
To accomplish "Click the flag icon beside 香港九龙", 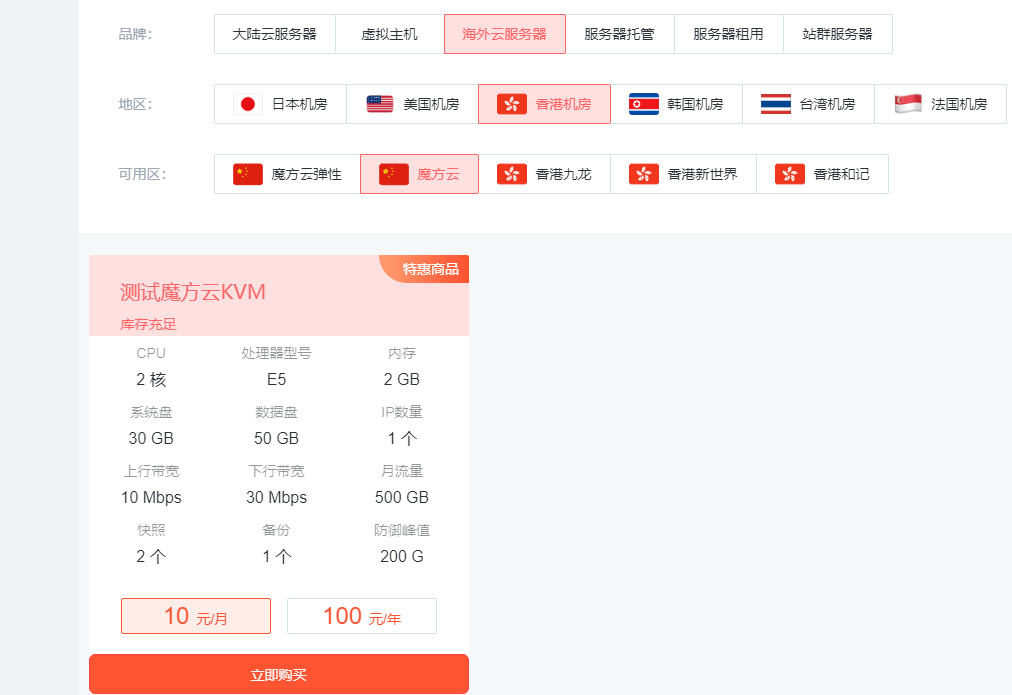I will pyautogui.click(x=512, y=174).
